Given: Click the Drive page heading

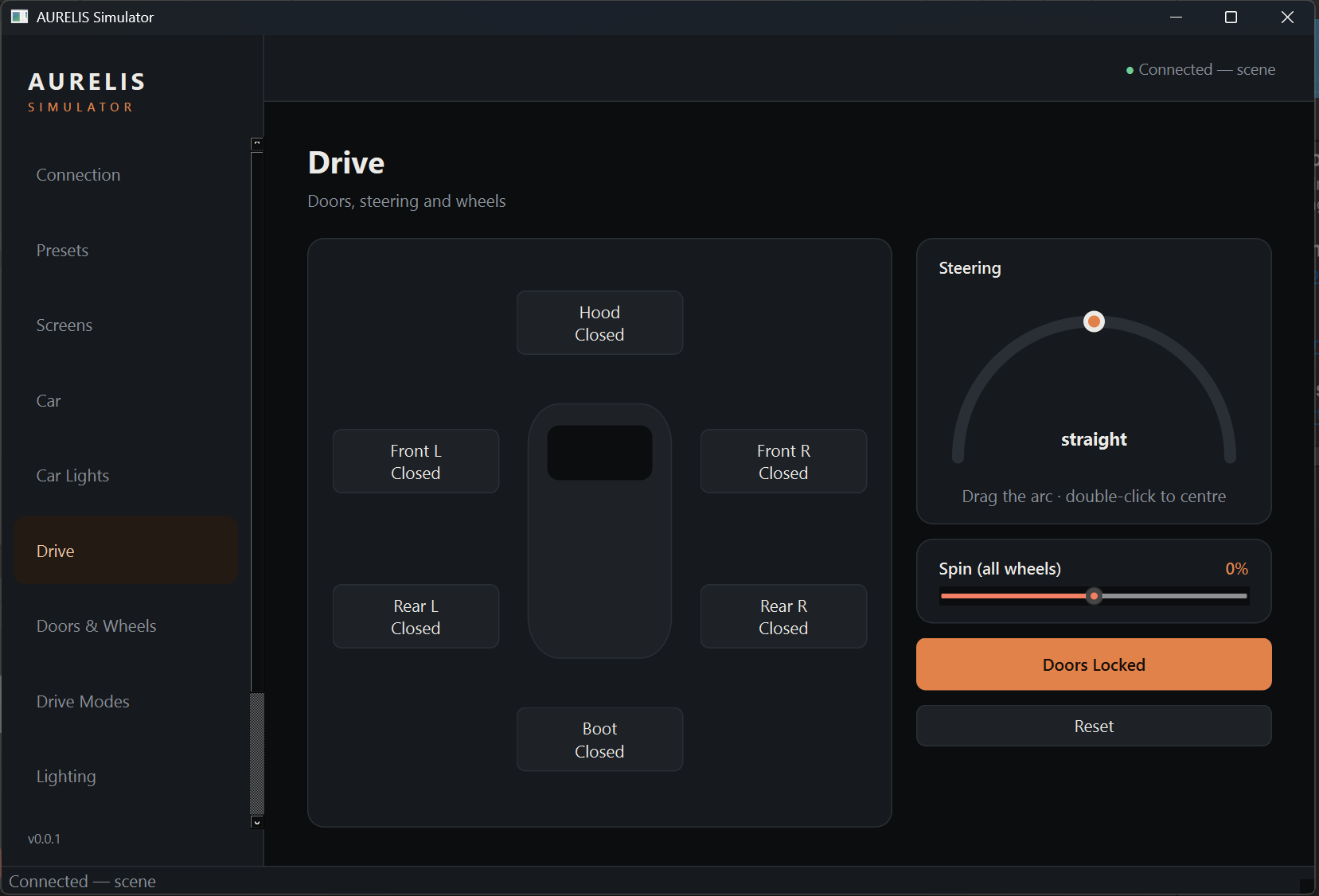Looking at the screenshot, I should coord(346,163).
